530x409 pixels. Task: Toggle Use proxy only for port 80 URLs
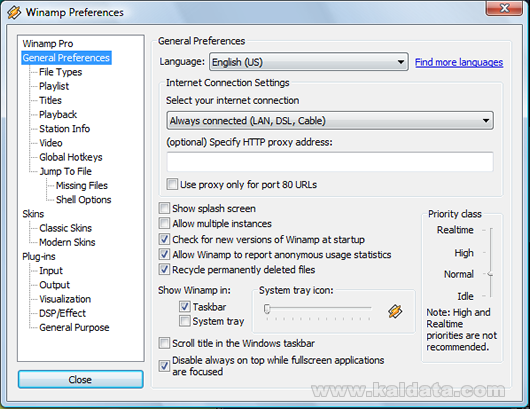(172, 184)
